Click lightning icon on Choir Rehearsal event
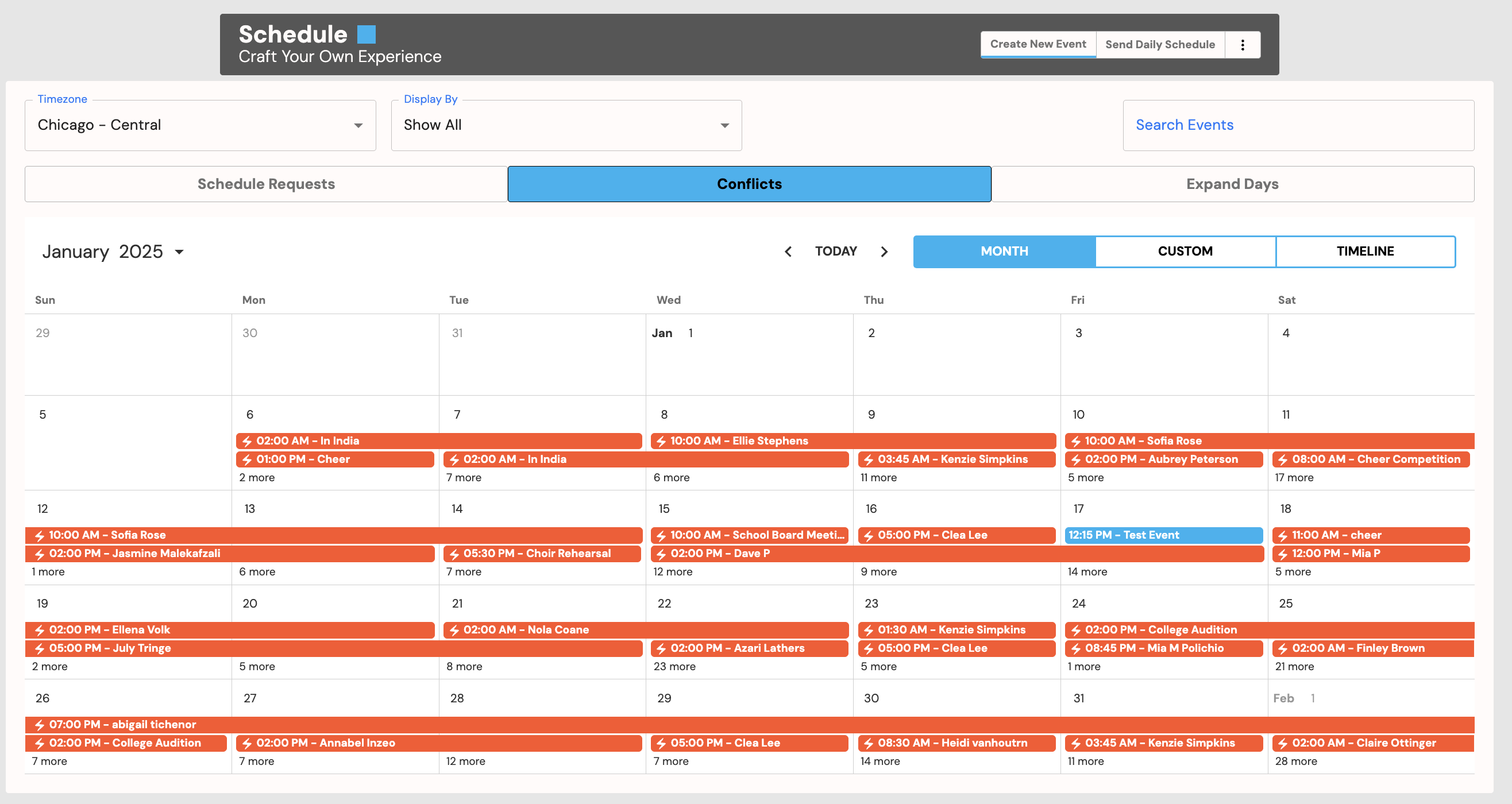Screen dimensions: 1512x804 click(x=454, y=554)
